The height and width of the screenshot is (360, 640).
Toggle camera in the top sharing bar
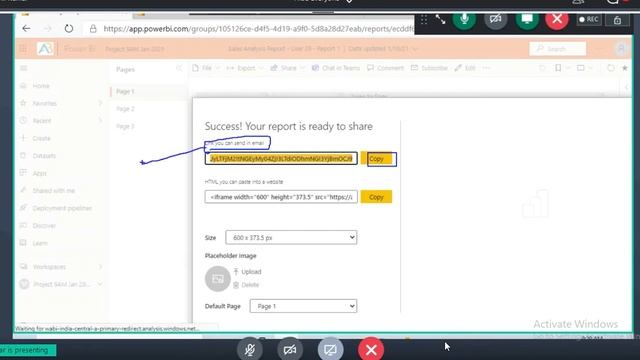click(x=496, y=19)
